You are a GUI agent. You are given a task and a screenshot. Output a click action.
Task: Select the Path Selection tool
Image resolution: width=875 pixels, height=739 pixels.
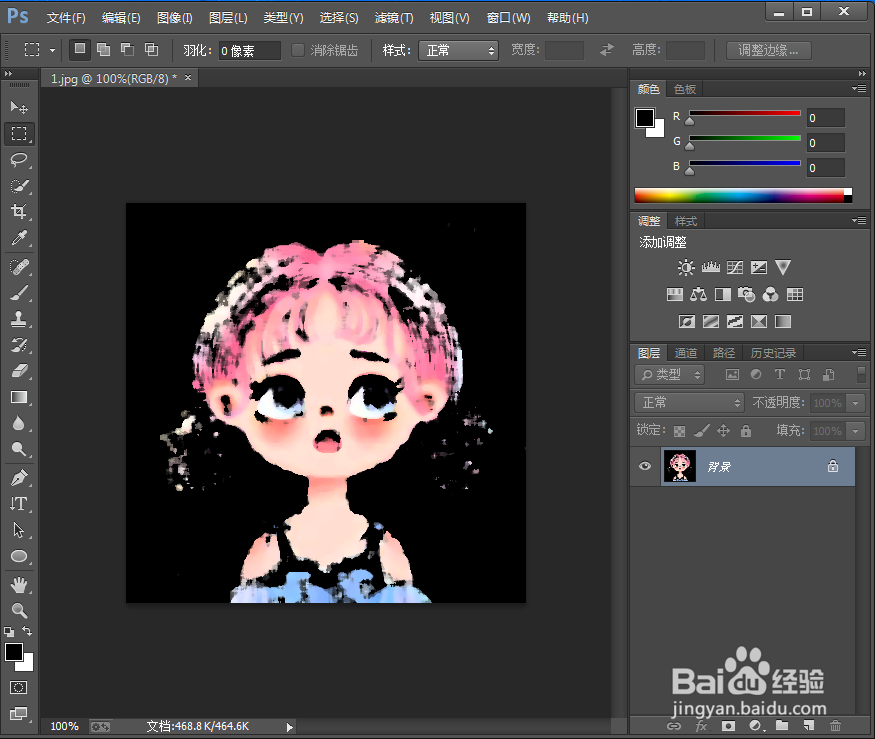click(19, 530)
